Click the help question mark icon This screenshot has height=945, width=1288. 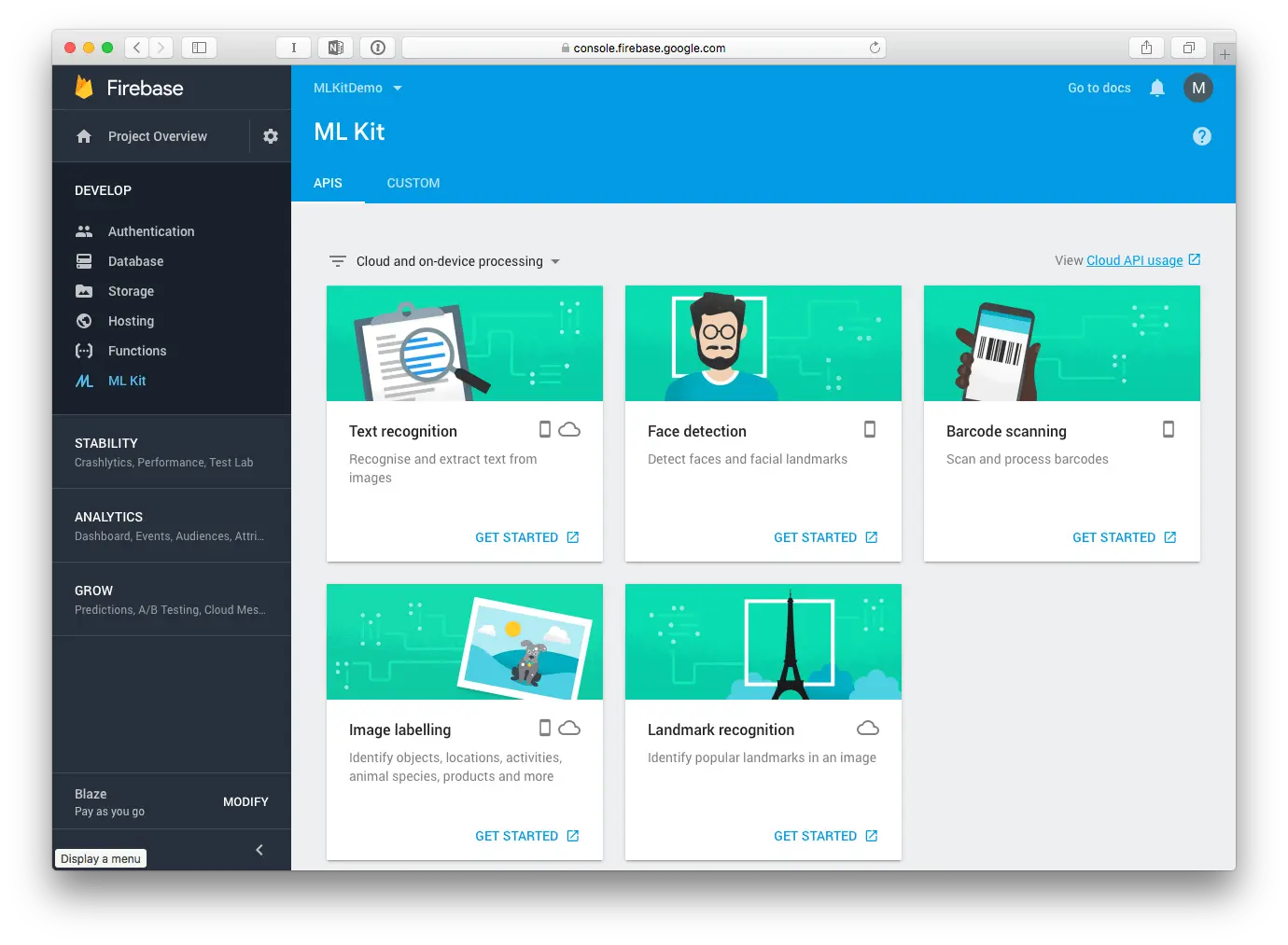pyautogui.click(x=1202, y=136)
